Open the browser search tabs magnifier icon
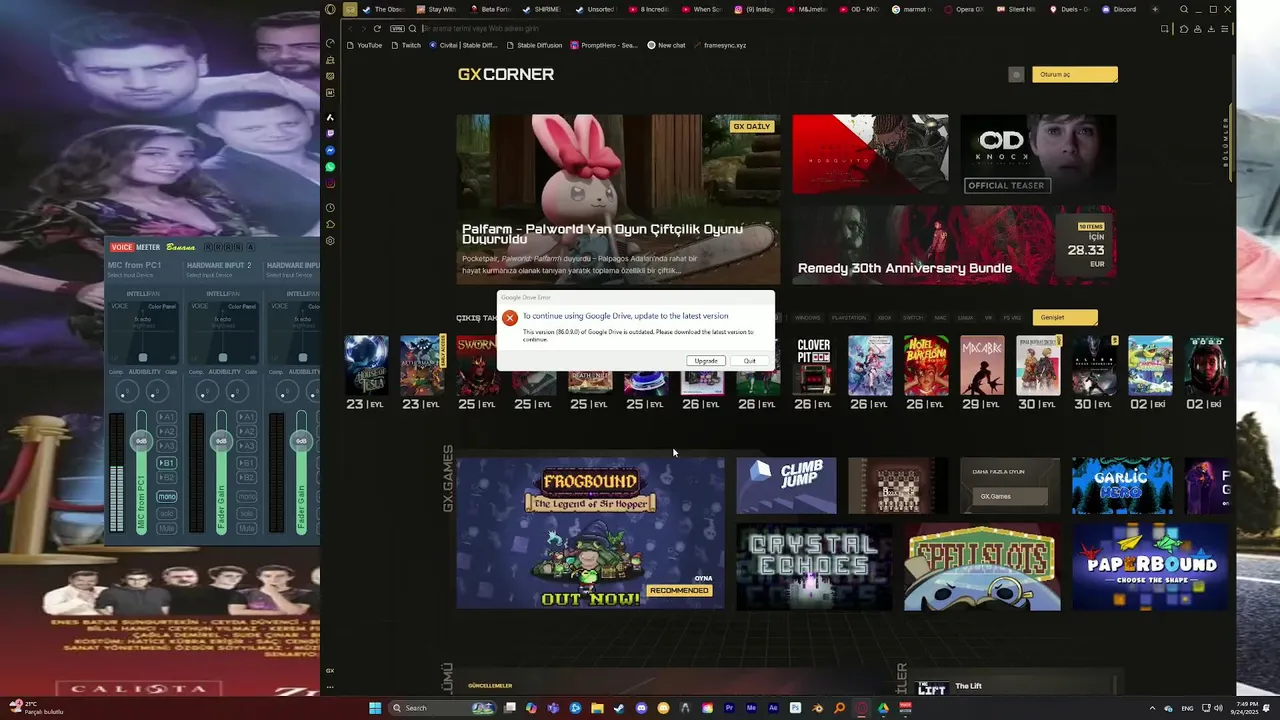The width and height of the screenshot is (1280, 720). [x=1184, y=9]
